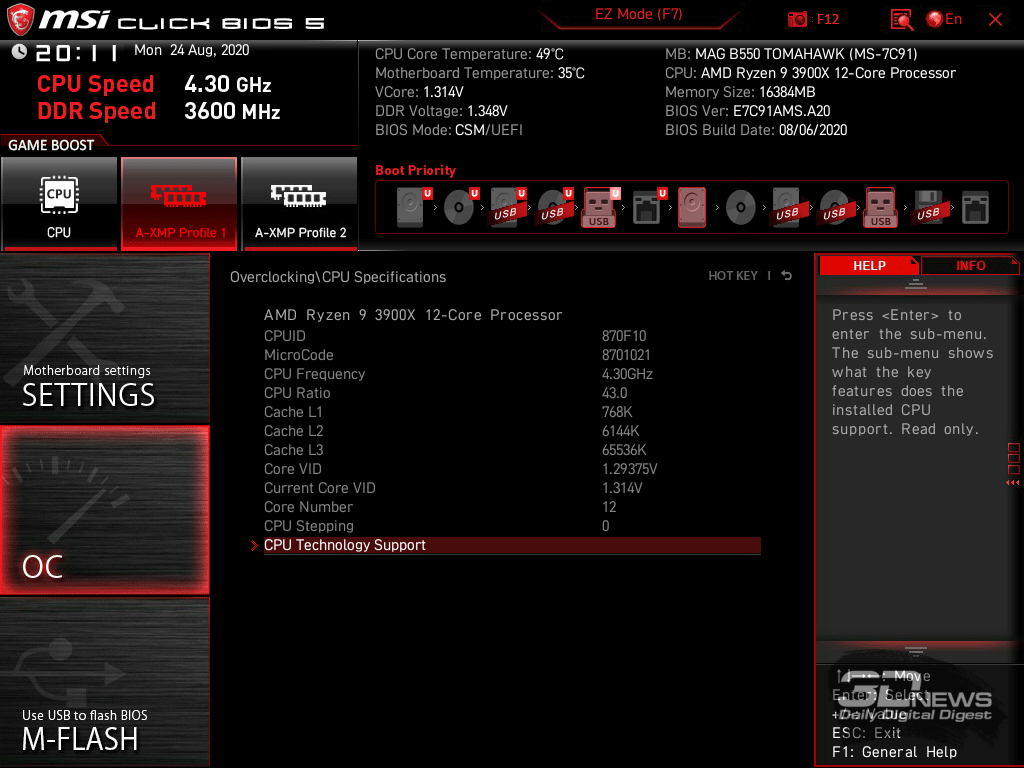The height and width of the screenshot is (768, 1024).
Task: Click the CPU Stepping row label
Action: click(x=308, y=526)
